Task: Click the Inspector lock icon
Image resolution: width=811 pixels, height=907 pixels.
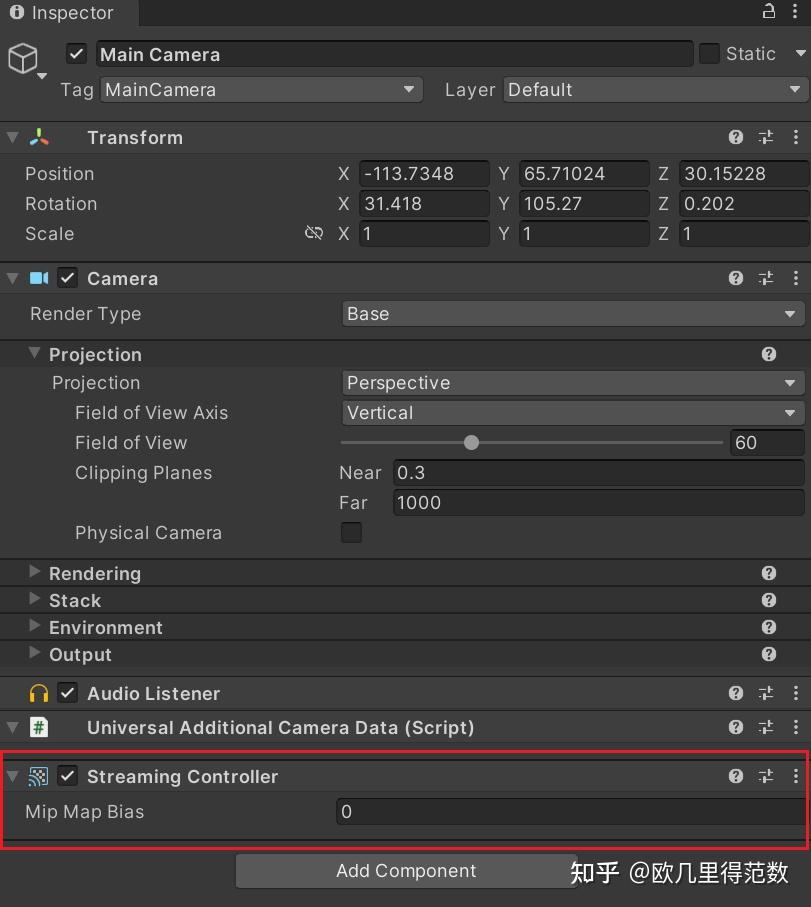Action: (x=767, y=13)
